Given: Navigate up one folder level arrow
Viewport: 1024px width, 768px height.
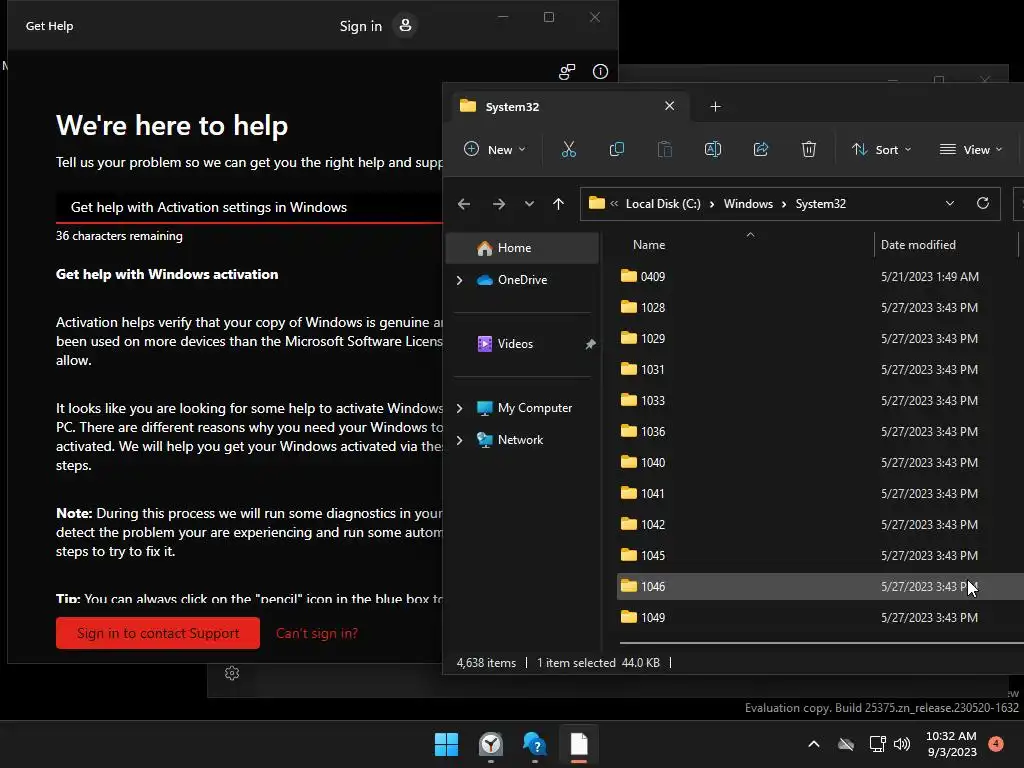Looking at the screenshot, I should pos(558,204).
